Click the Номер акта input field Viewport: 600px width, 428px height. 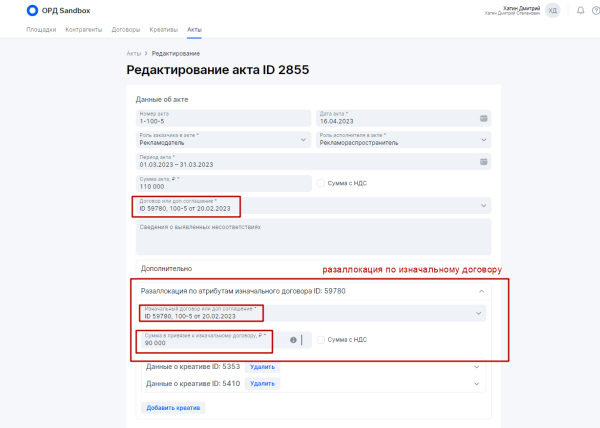click(220, 118)
